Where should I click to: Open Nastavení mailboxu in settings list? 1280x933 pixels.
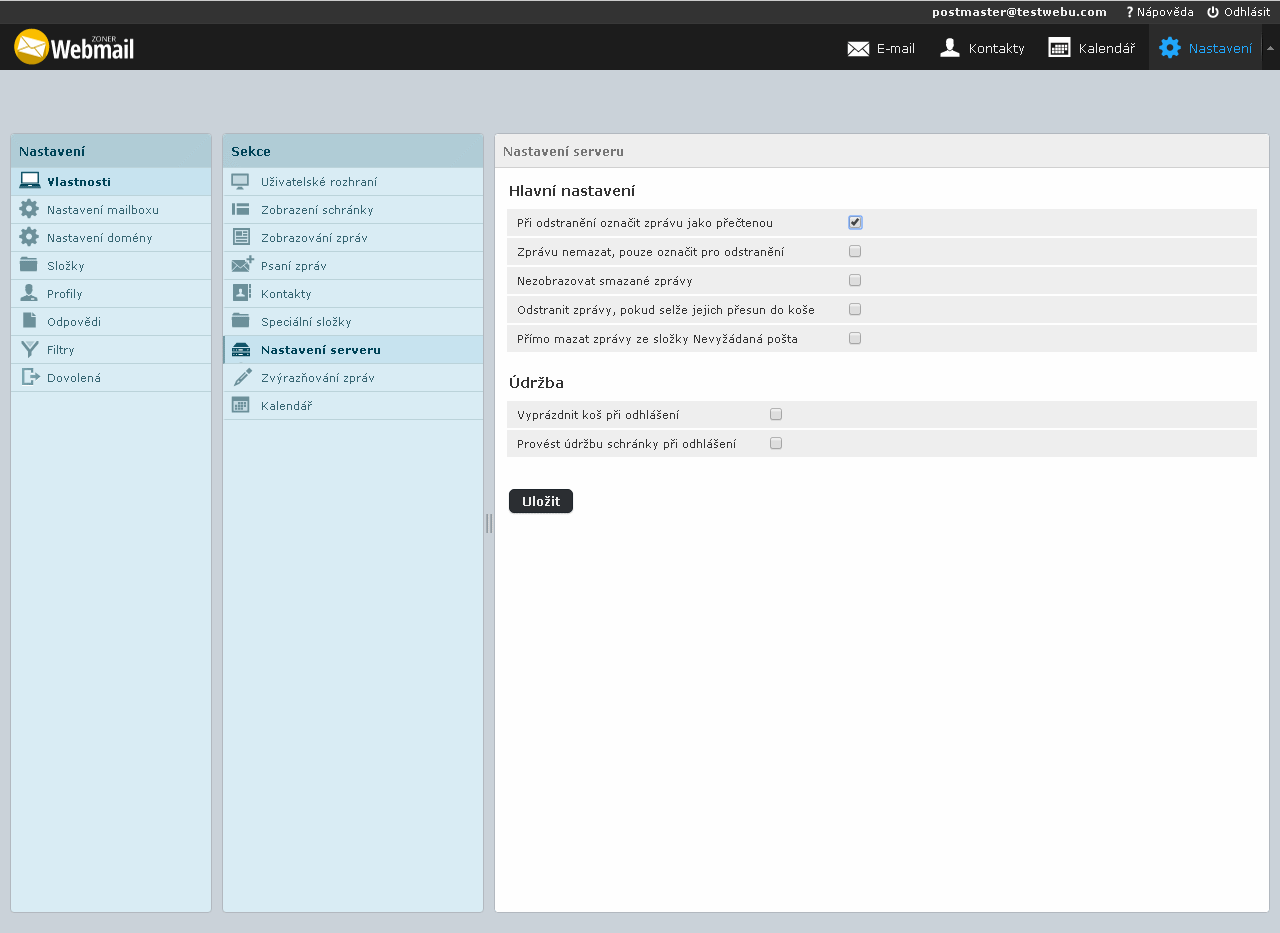(x=102, y=210)
